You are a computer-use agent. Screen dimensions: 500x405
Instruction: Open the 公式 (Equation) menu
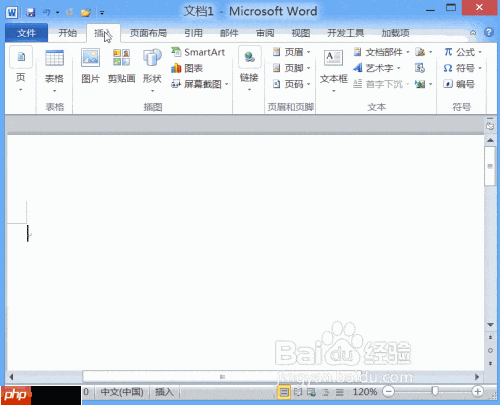(463, 52)
